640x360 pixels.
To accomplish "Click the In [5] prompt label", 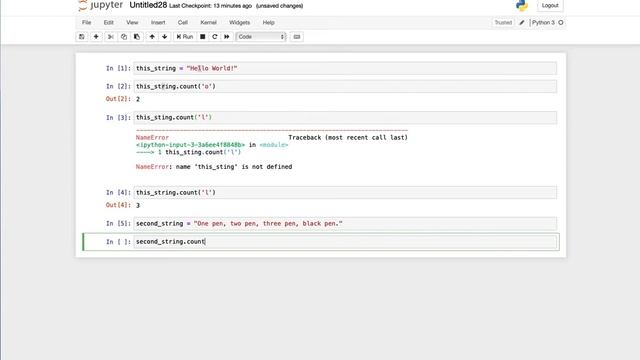I will (118, 224).
